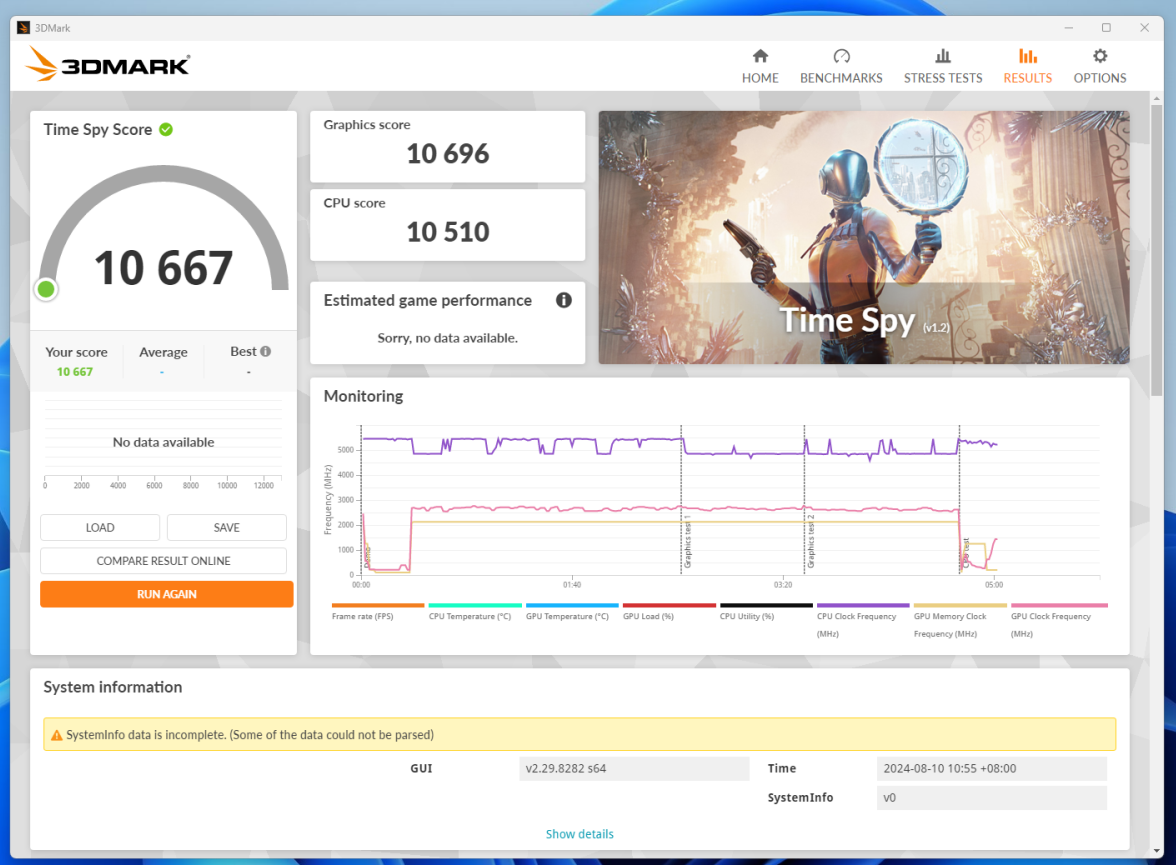The width and height of the screenshot is (1176, 865).
Task: Open the HOME tab
Action: pos(760,66)
